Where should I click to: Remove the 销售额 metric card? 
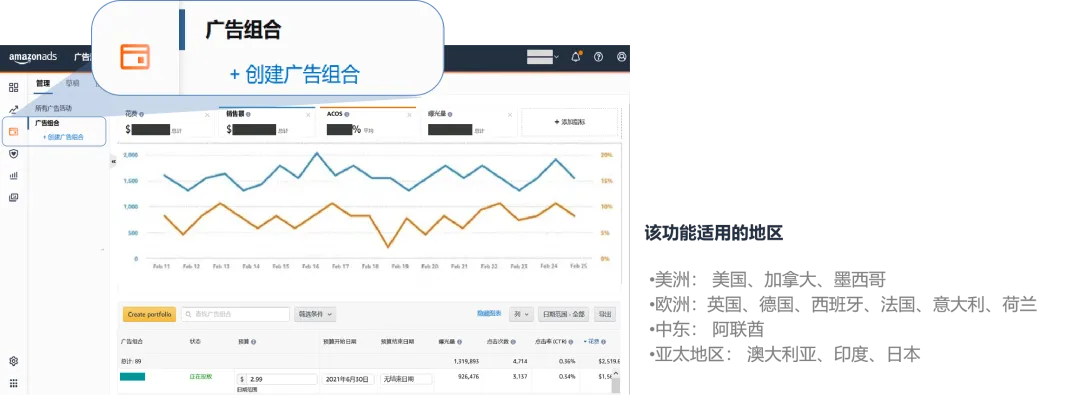click(308, 115)
